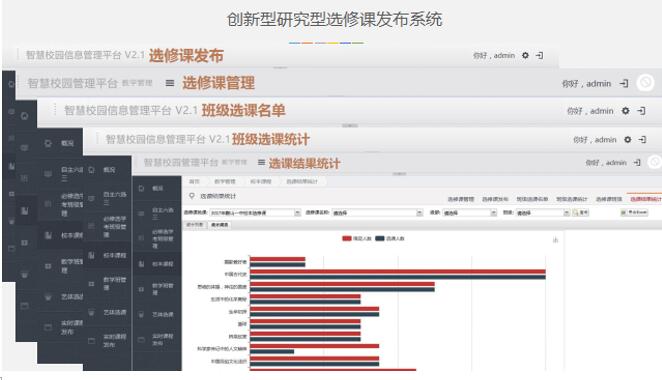The image size is (662, 380).
Task: Expand the 选修课名称 dropdown
Action: [377, 213]
